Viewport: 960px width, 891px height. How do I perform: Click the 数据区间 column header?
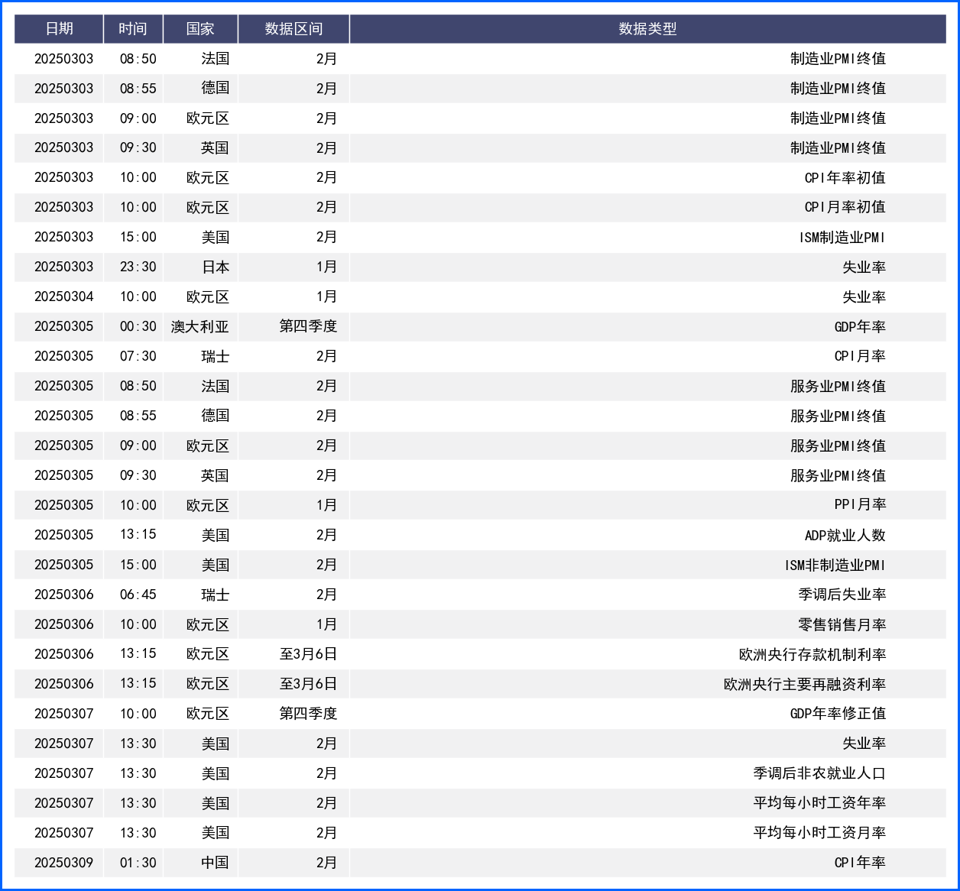[293, 29]
